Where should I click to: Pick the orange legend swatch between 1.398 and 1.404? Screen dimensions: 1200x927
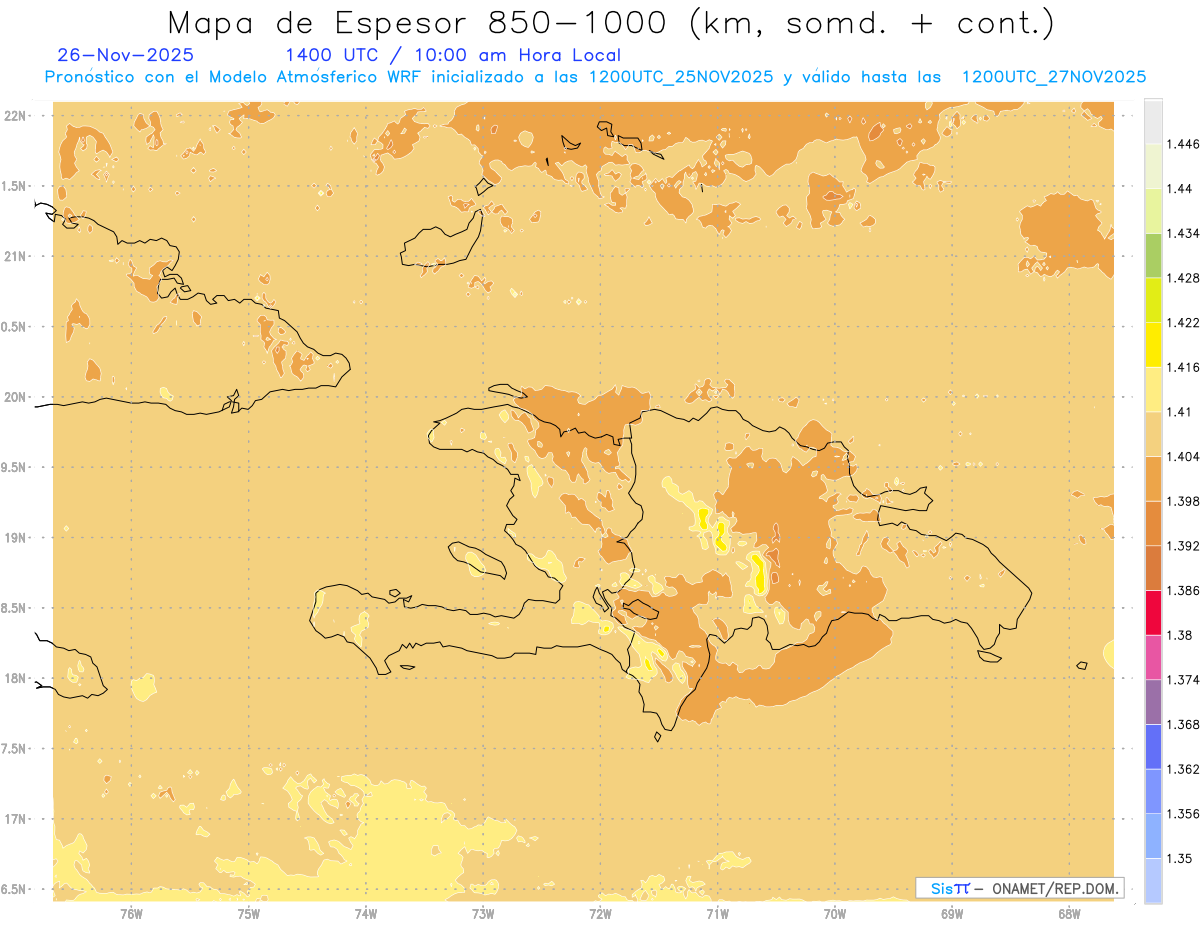tap(1153, 478)
